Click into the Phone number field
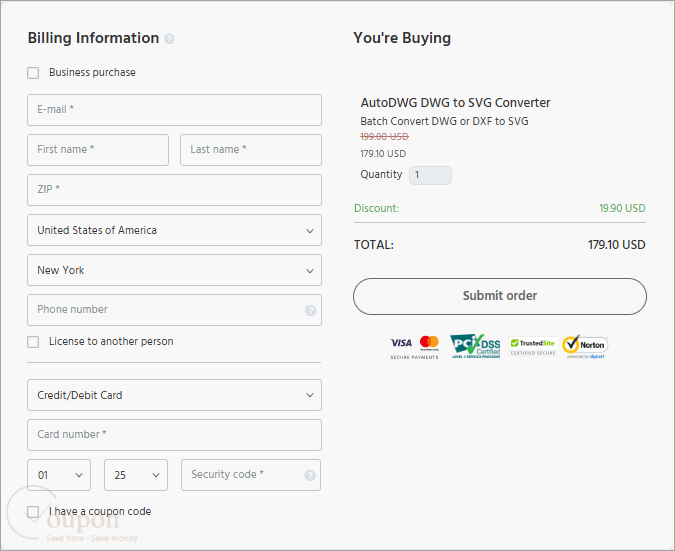The height and width of the screenshot is (551, 675). (x=174, y=310)
